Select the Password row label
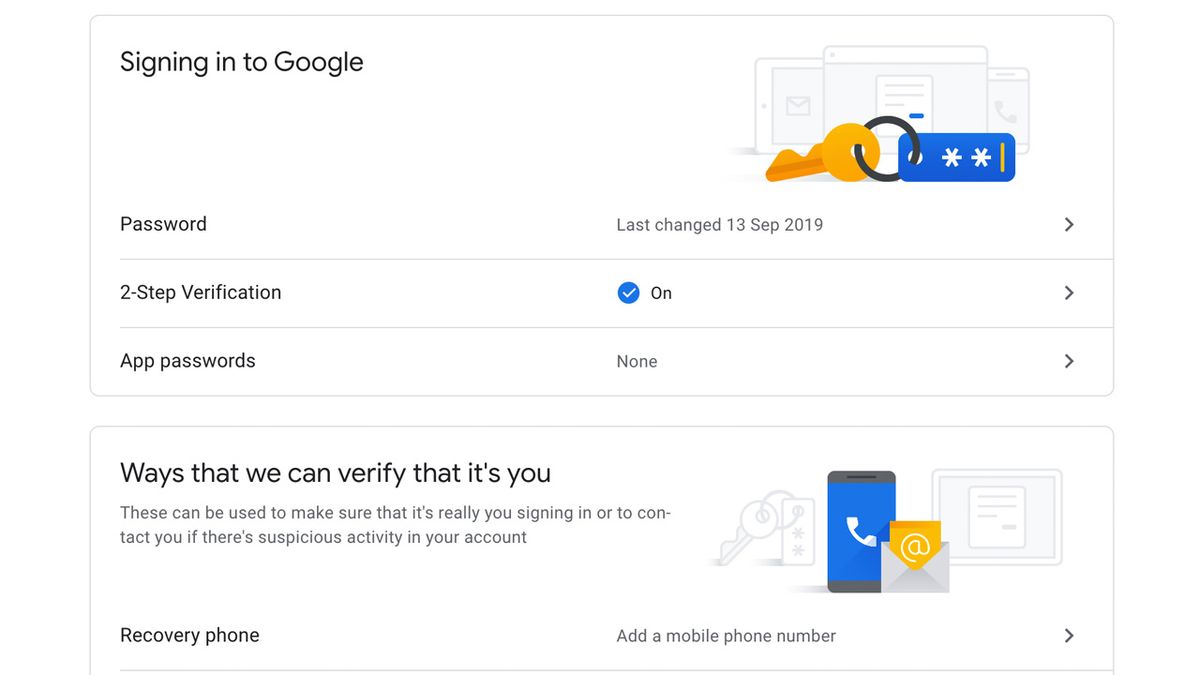The image size is (1200, 675). (163, 224)
